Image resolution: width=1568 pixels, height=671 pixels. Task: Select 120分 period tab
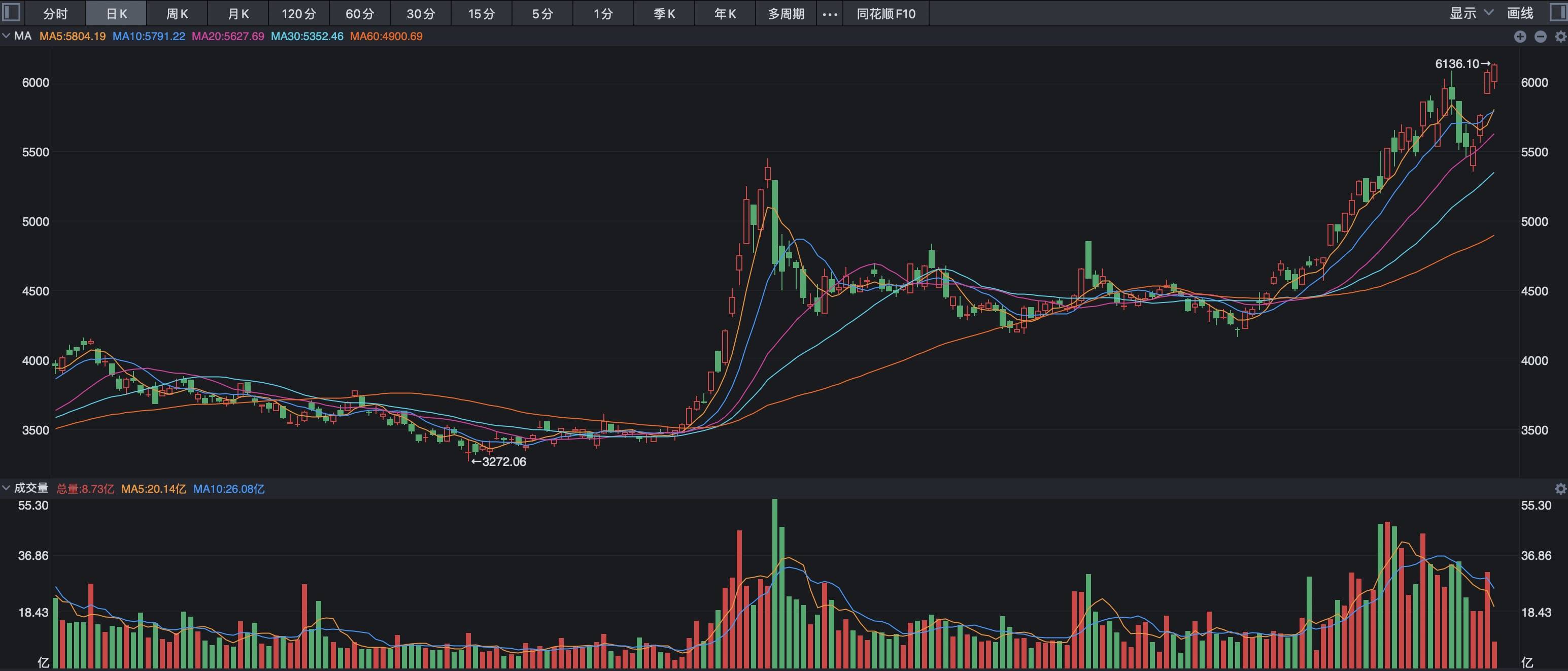click(299, 13)
